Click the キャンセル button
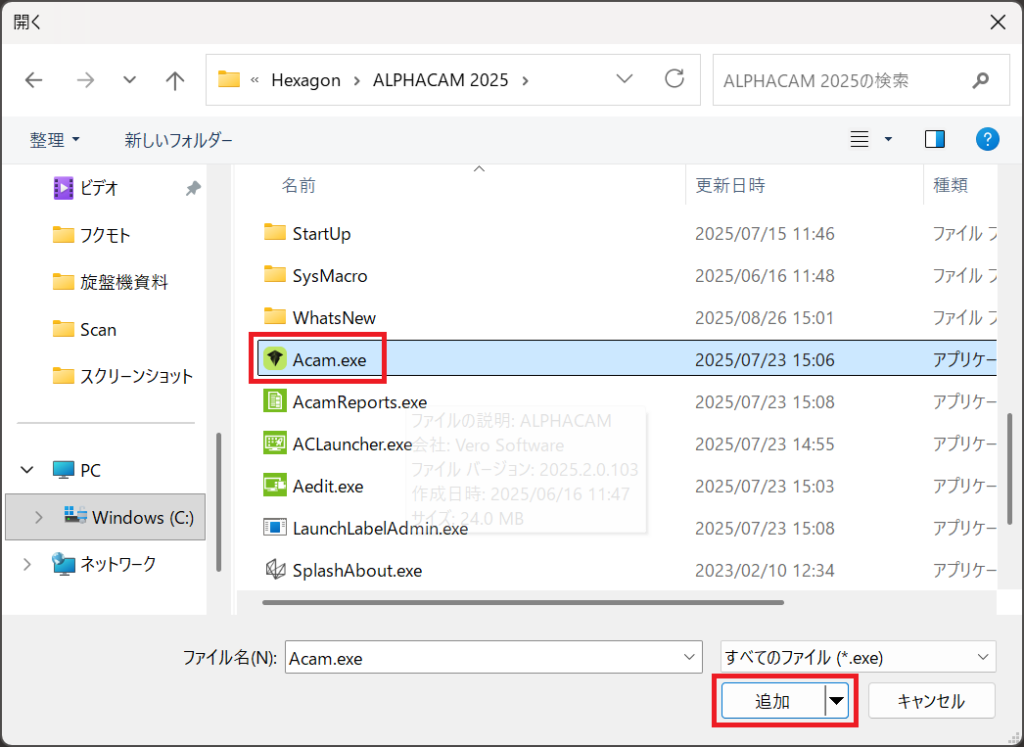1024x747 pixels. (x=931, y=702)
